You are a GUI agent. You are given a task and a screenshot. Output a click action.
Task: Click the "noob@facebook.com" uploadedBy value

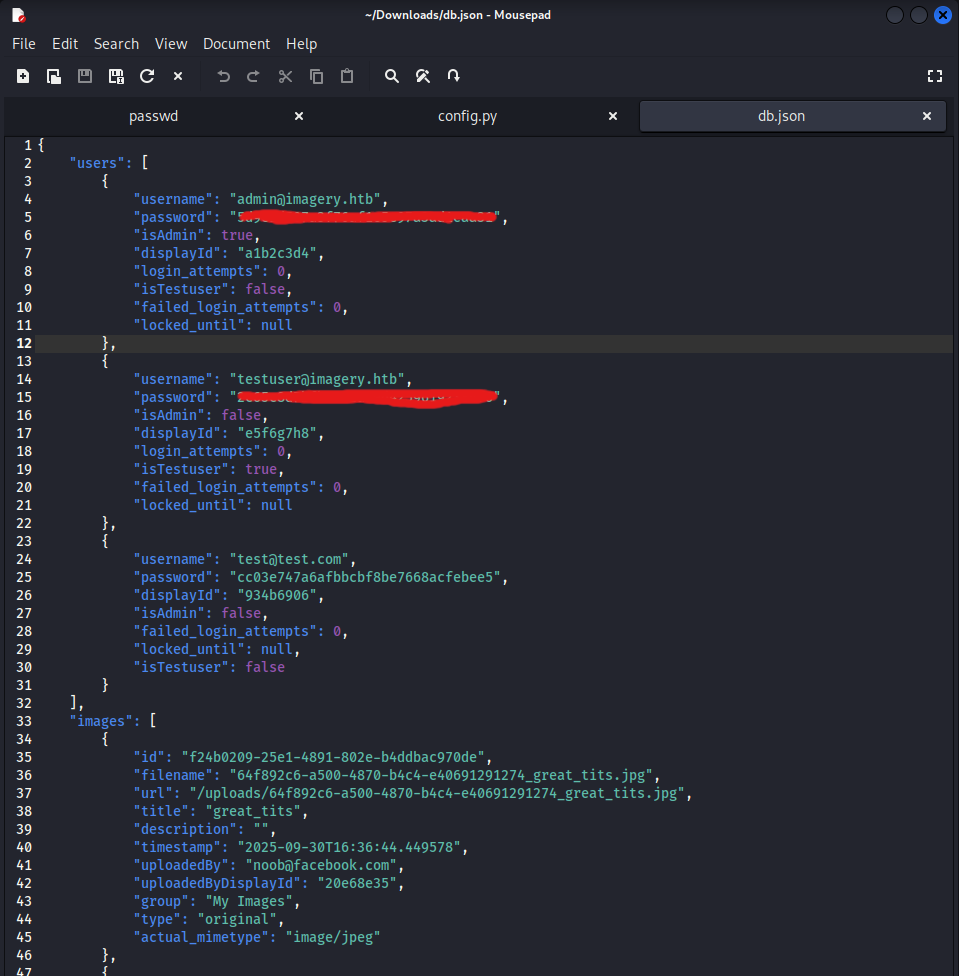click(x=321, y=865)
